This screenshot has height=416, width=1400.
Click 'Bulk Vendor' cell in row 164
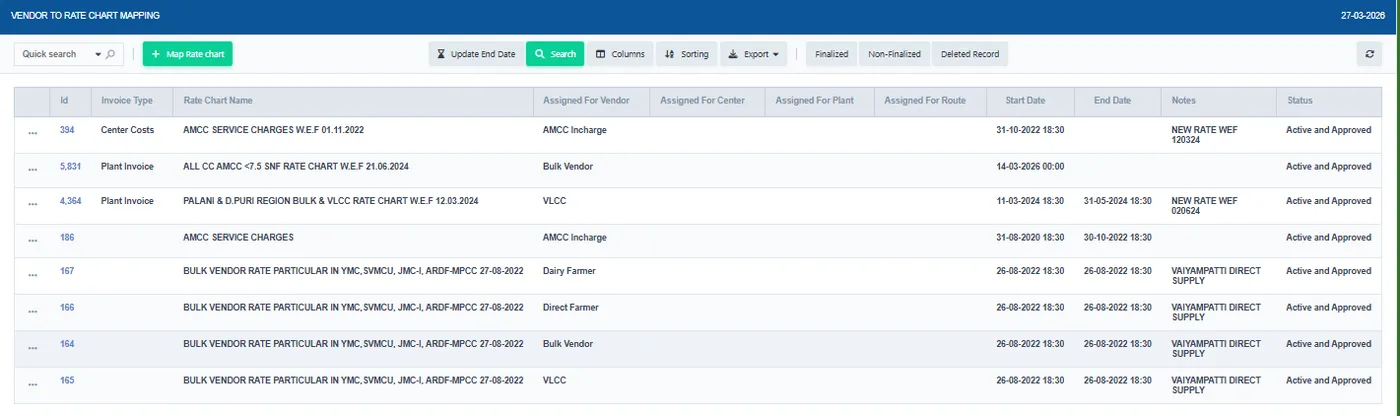(568, 344)
